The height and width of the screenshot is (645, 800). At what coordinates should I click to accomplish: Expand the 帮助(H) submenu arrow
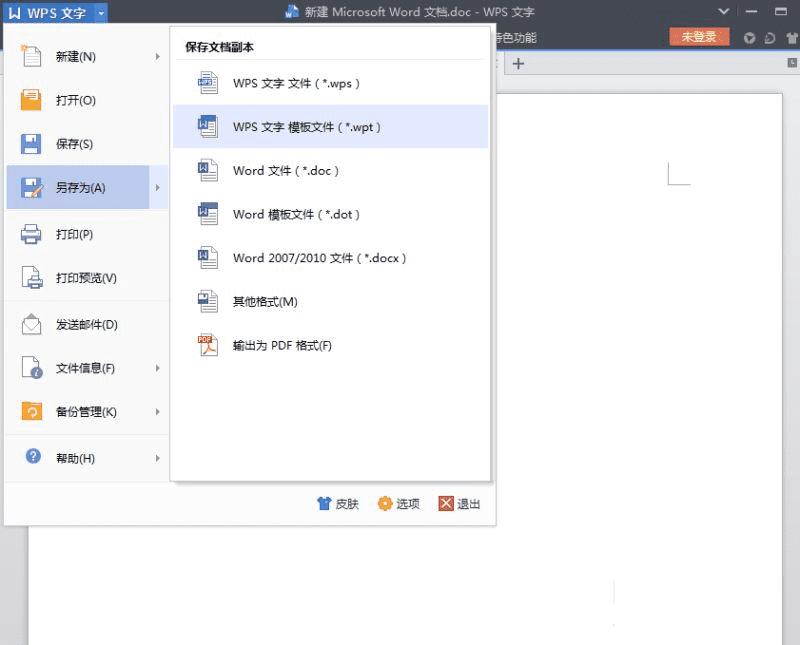(158, 458)
